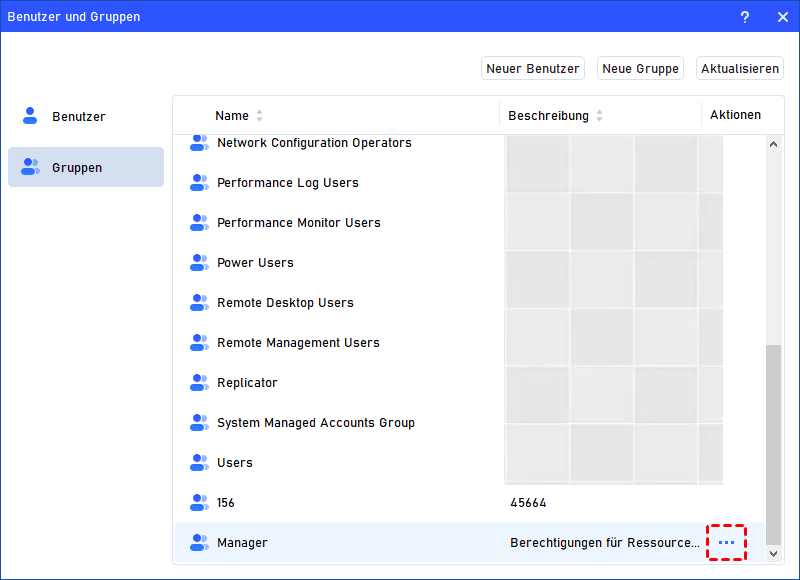Refresh the list with Aktualisieren
Image resolution: width=800 pixels, height=580 pixels.
(740, 69)
